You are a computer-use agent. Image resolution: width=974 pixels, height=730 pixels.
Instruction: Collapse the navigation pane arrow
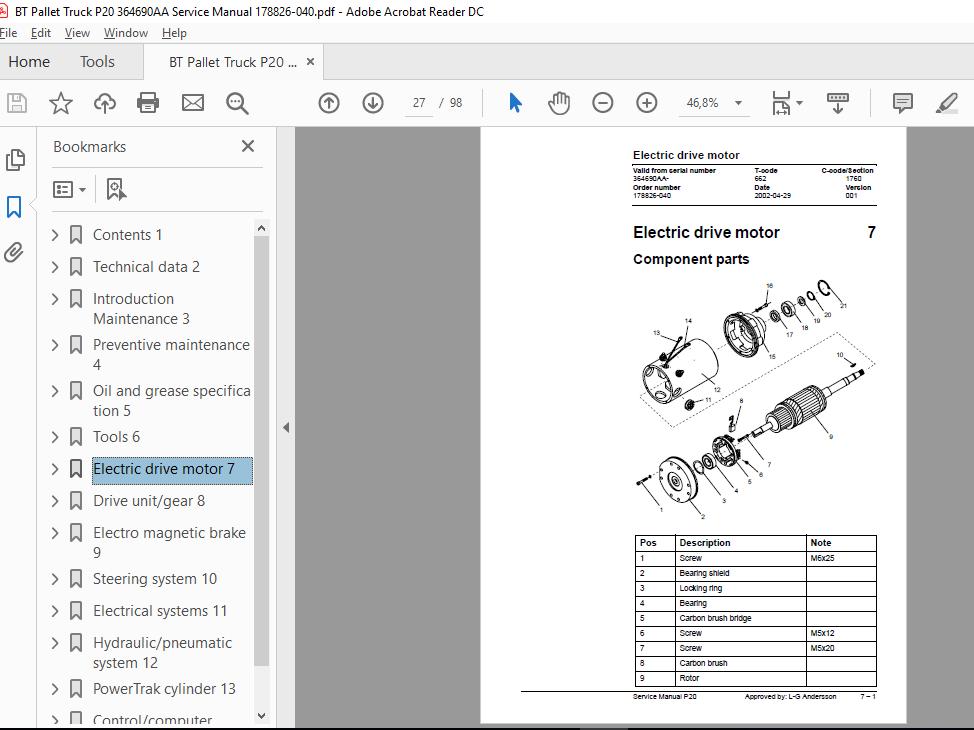(x=286, y=427)
